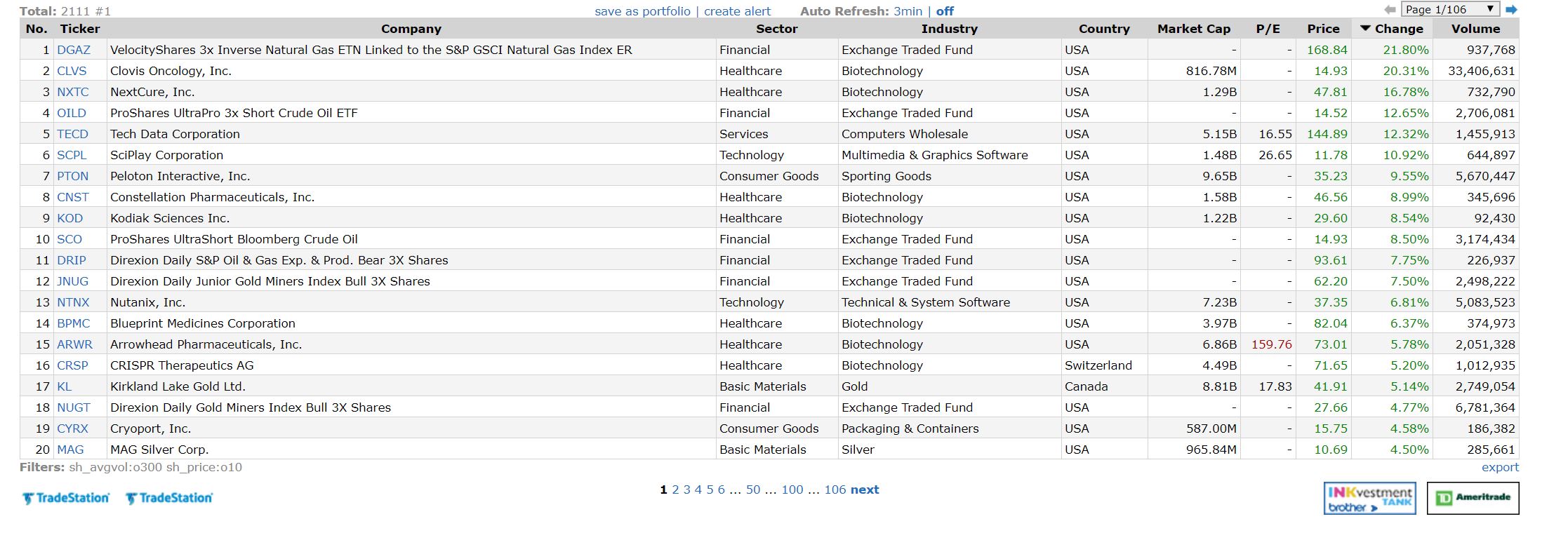
Task: Turn auto refresh off
Action: click(945, 11)
